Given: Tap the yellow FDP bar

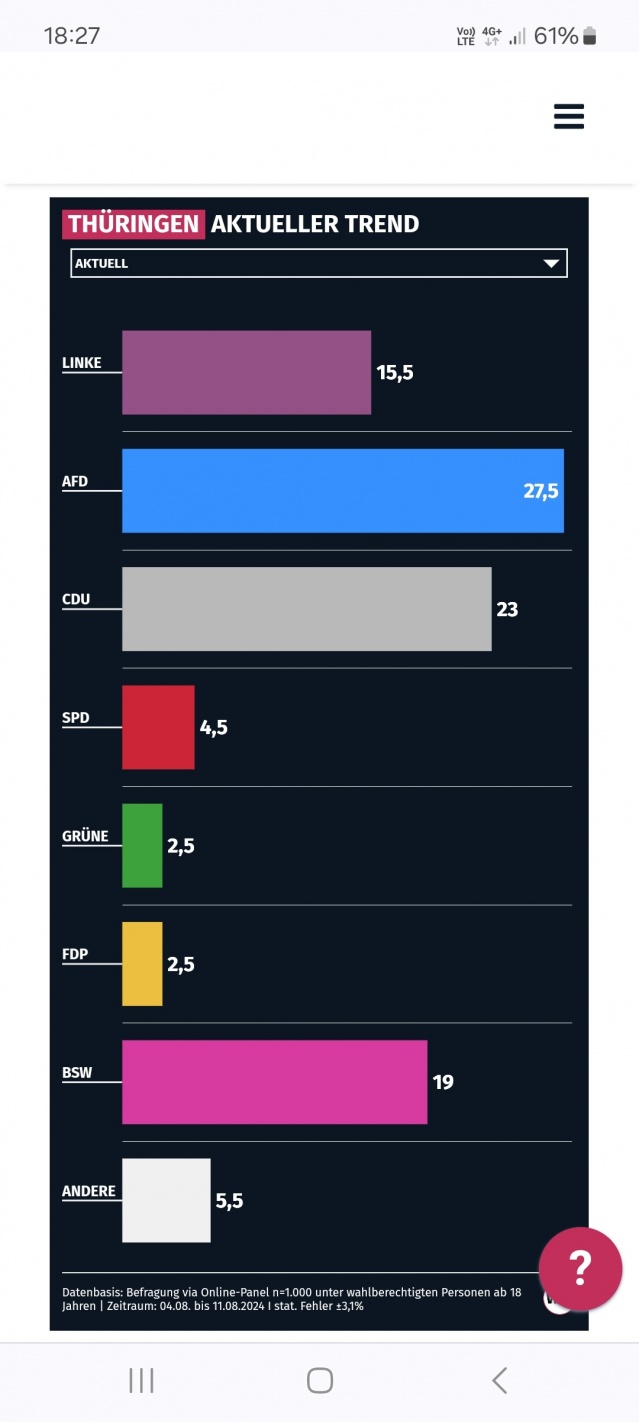Looking at the screenshot, I should (142, 964).
